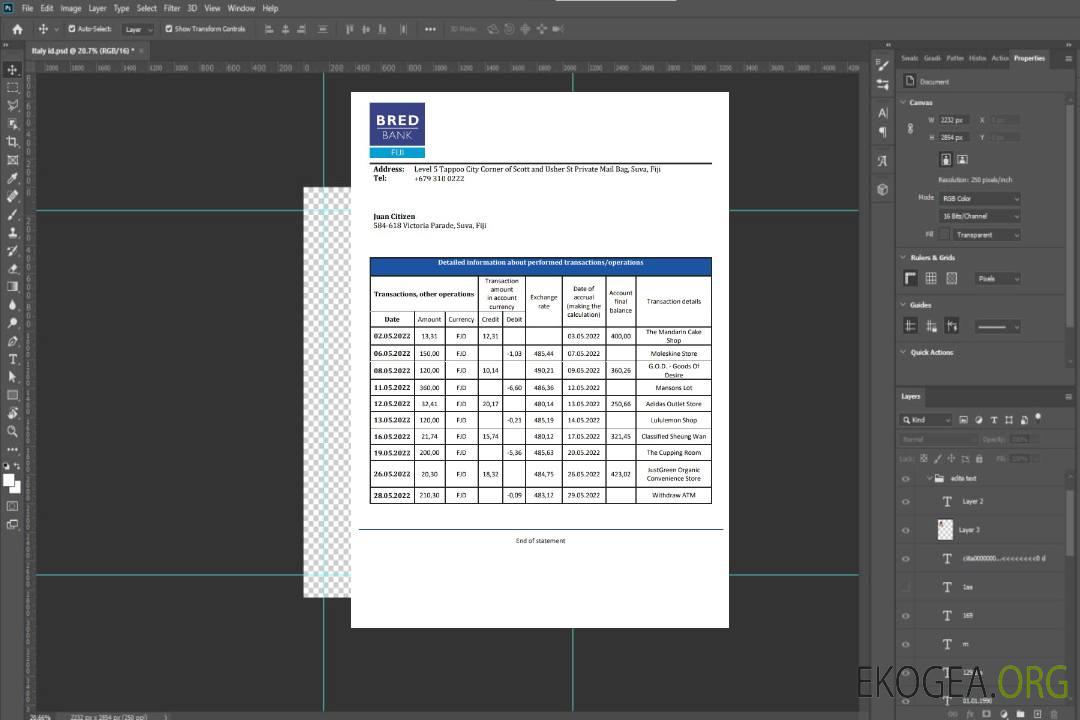Show rulers using the Rulers & Grids icon
This screenshot has height=720, width=1080.
tap(911, 278)
